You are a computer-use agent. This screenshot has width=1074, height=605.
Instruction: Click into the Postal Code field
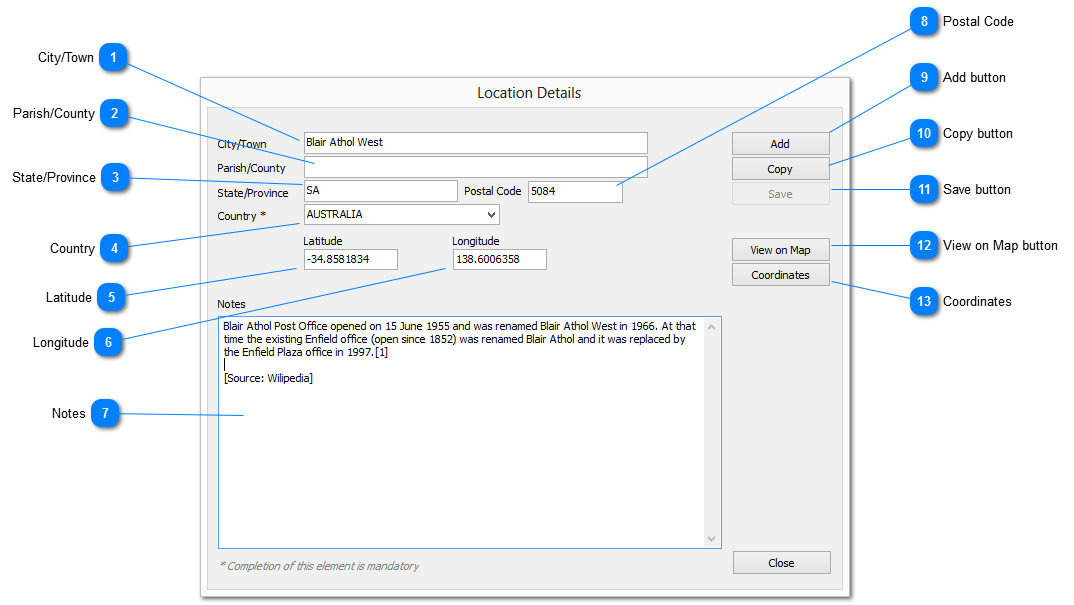[575, 191]
